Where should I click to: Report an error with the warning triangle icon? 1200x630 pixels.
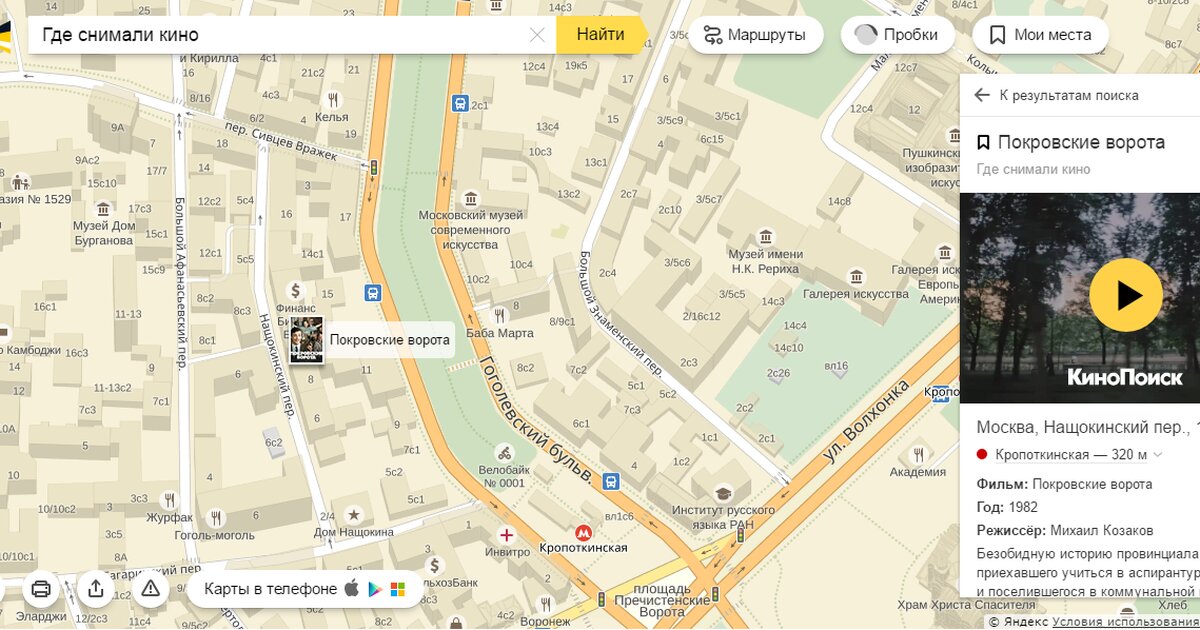click(150, 588)
